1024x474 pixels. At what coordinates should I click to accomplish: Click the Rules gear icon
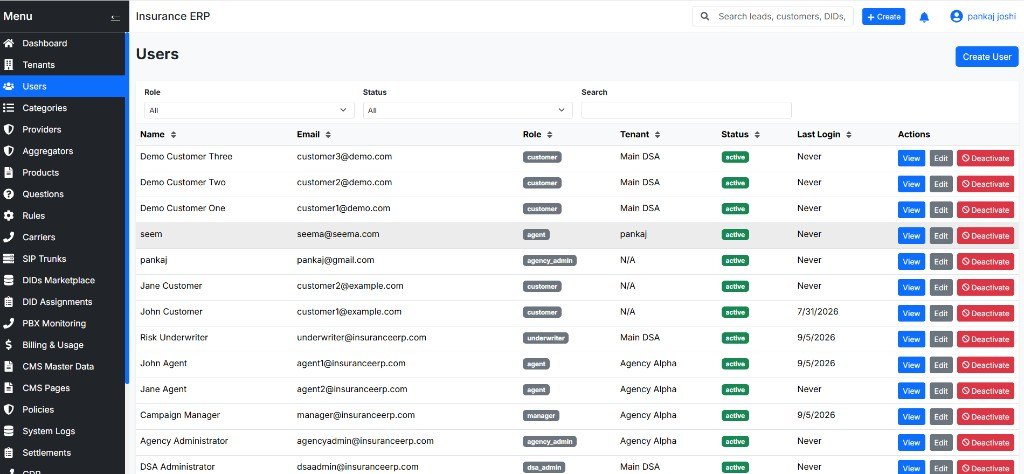[x=8, y=215]
